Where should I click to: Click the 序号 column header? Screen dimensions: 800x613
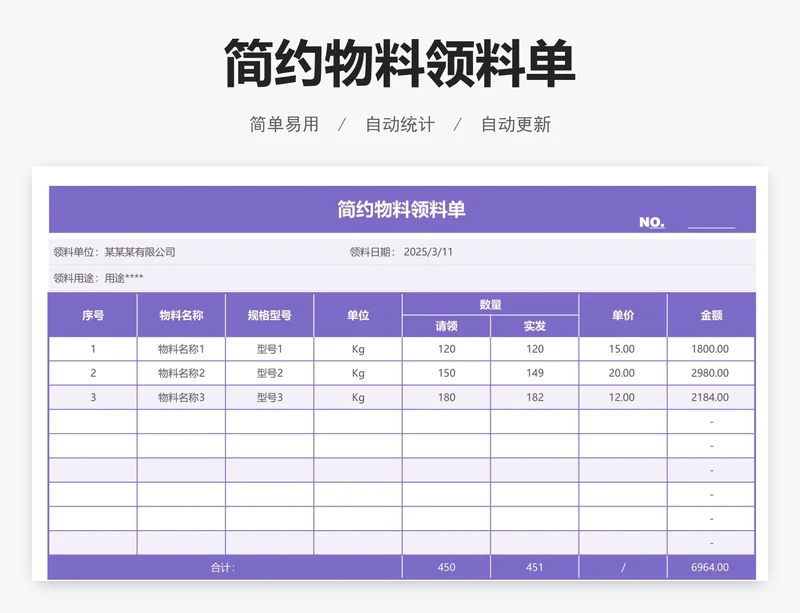(93, 315)
